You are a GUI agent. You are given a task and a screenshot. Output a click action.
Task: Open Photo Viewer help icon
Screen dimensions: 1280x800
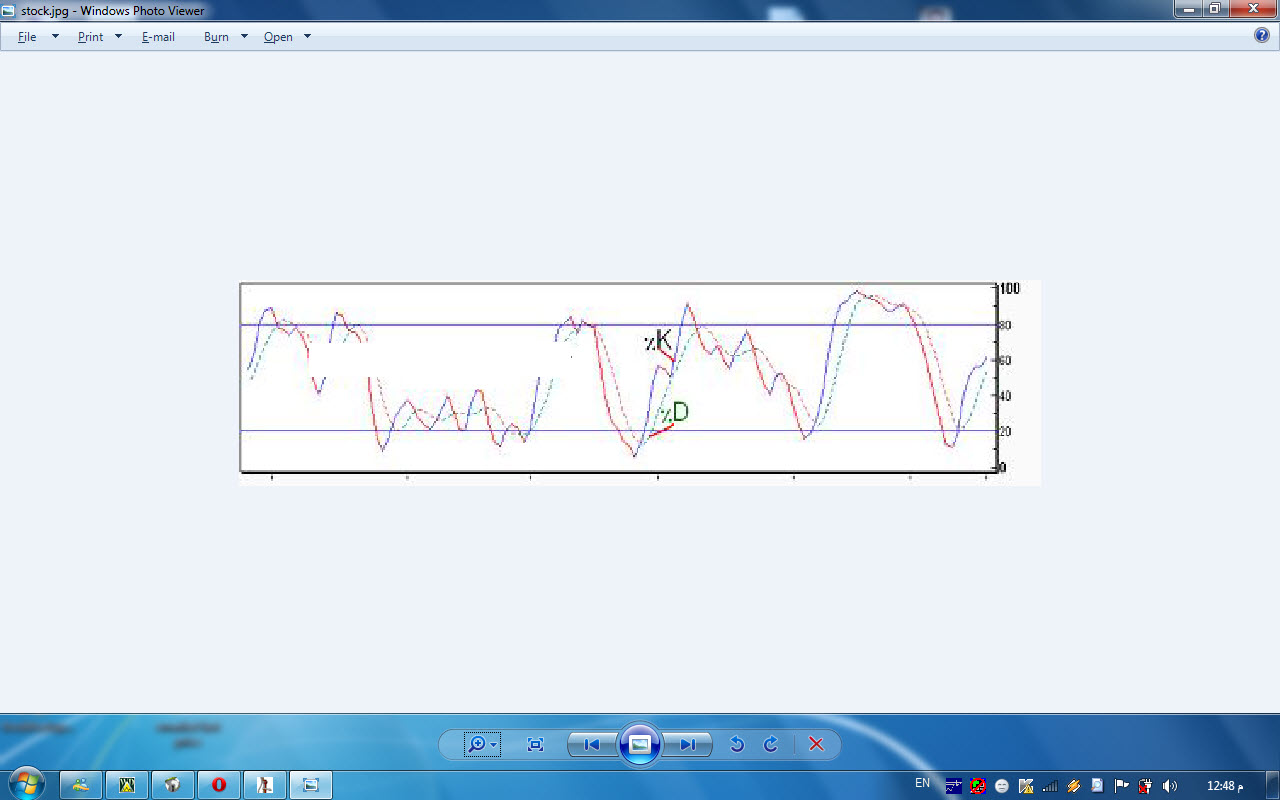(1262, 35)
